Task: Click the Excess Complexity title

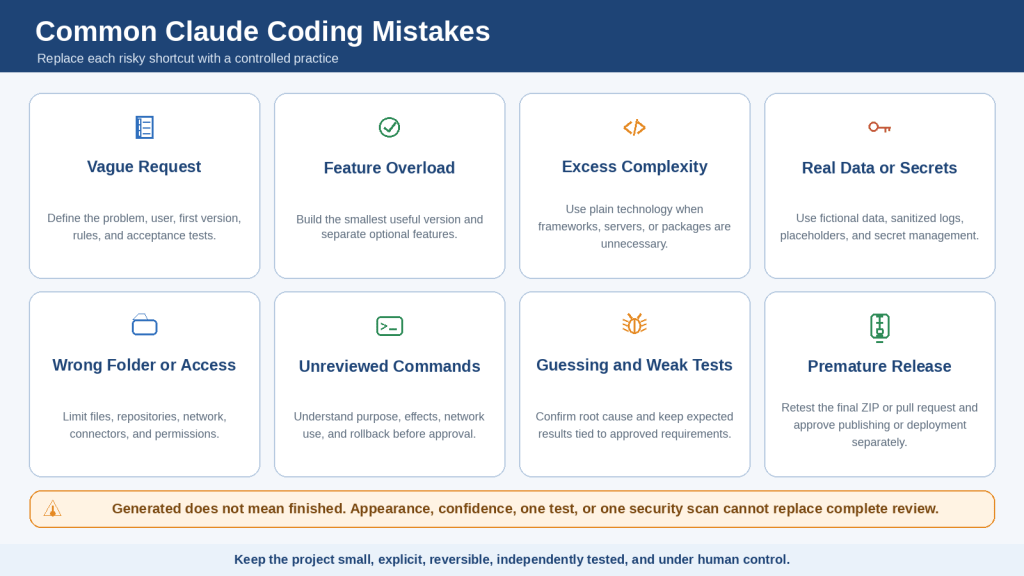Action: point(634,167)
